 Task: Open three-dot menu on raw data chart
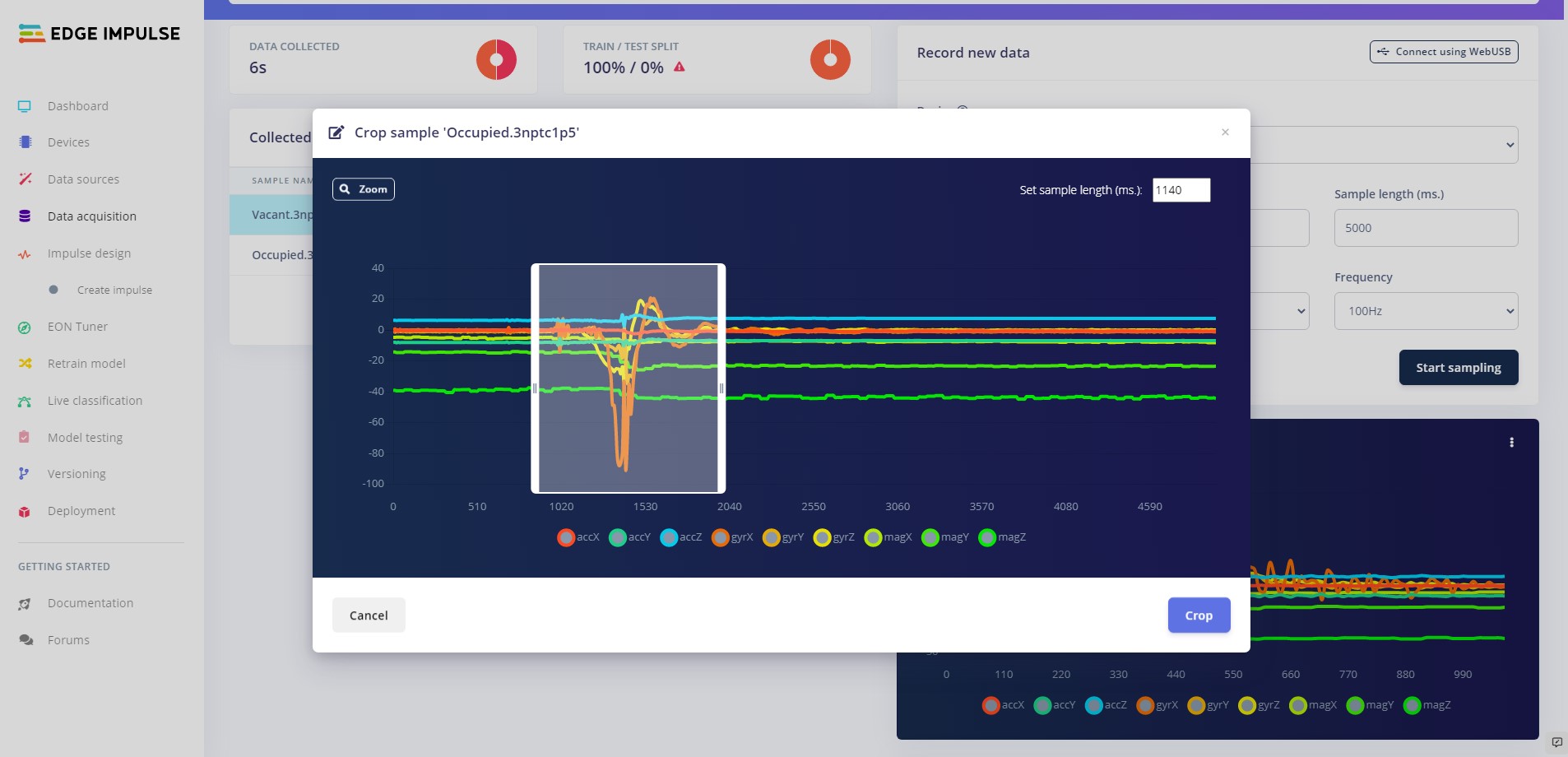coord(1511,443)
